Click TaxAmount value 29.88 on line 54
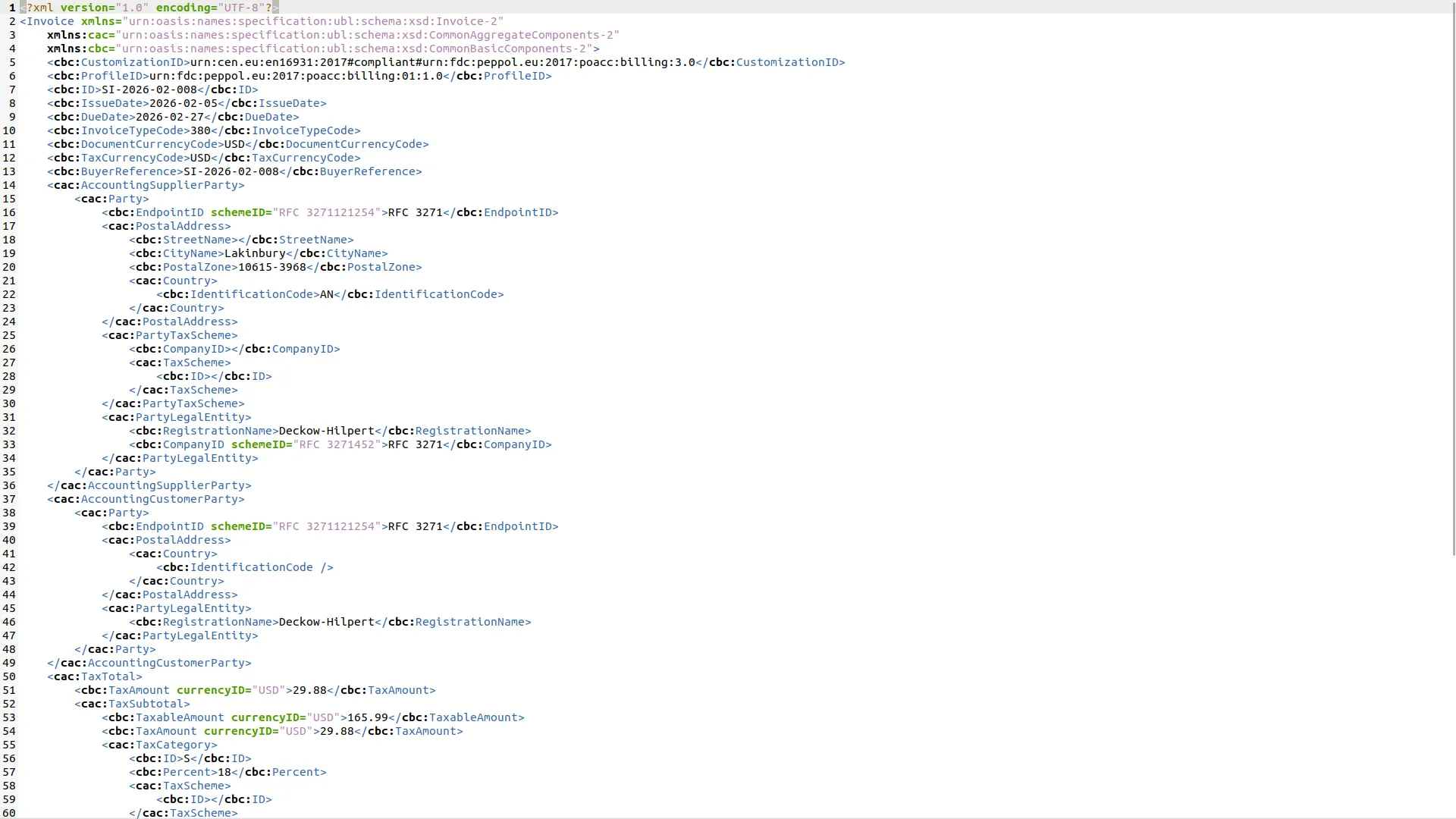This screenshot has width=1456, height=819. [337, 731]
